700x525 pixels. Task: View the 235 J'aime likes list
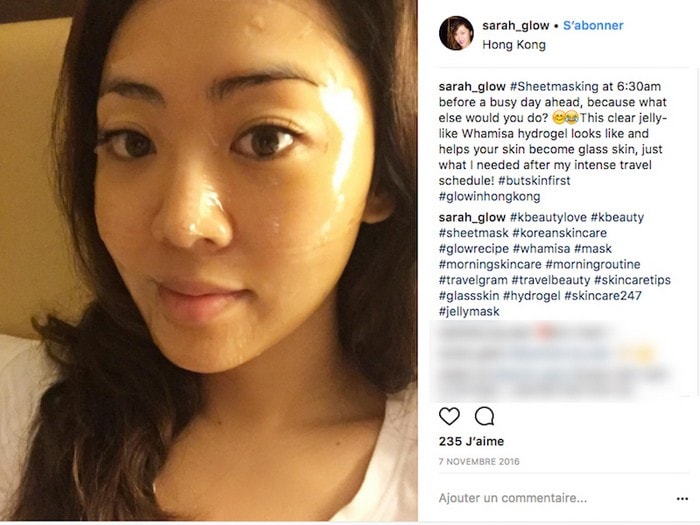(471, 442)
